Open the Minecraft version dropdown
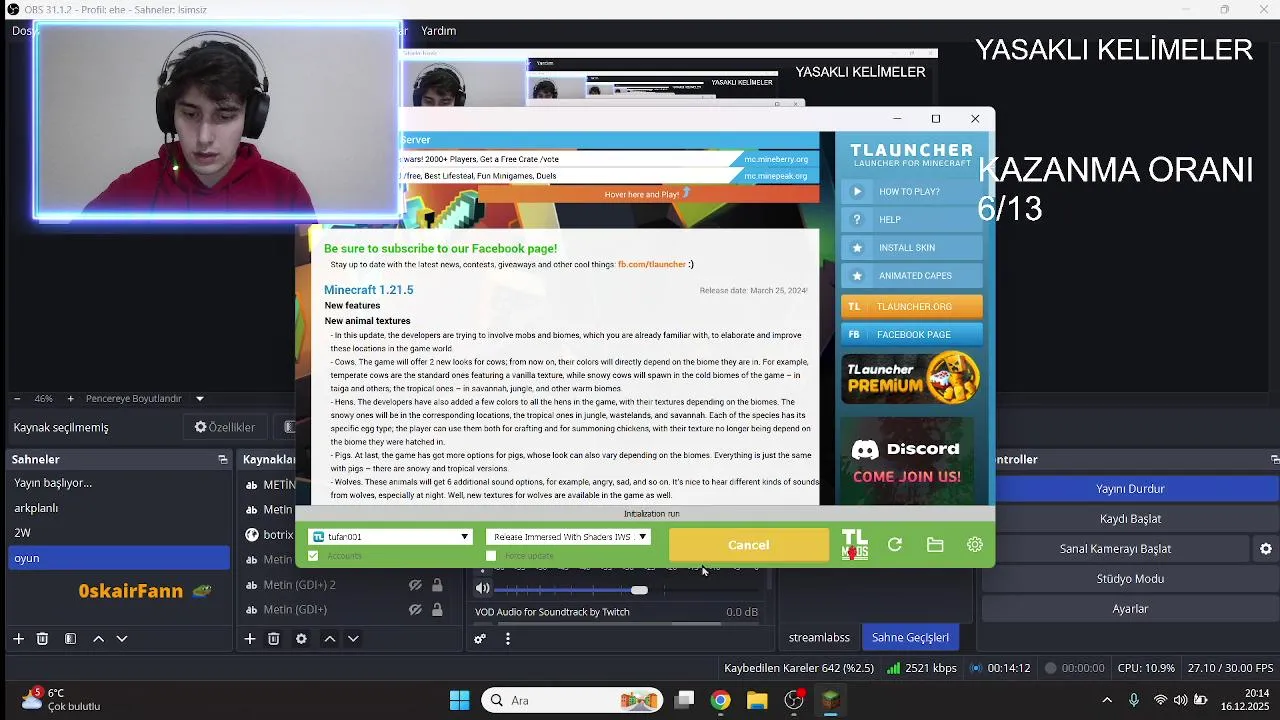This screenshot has width=1280, height=720. pos(569,537)
